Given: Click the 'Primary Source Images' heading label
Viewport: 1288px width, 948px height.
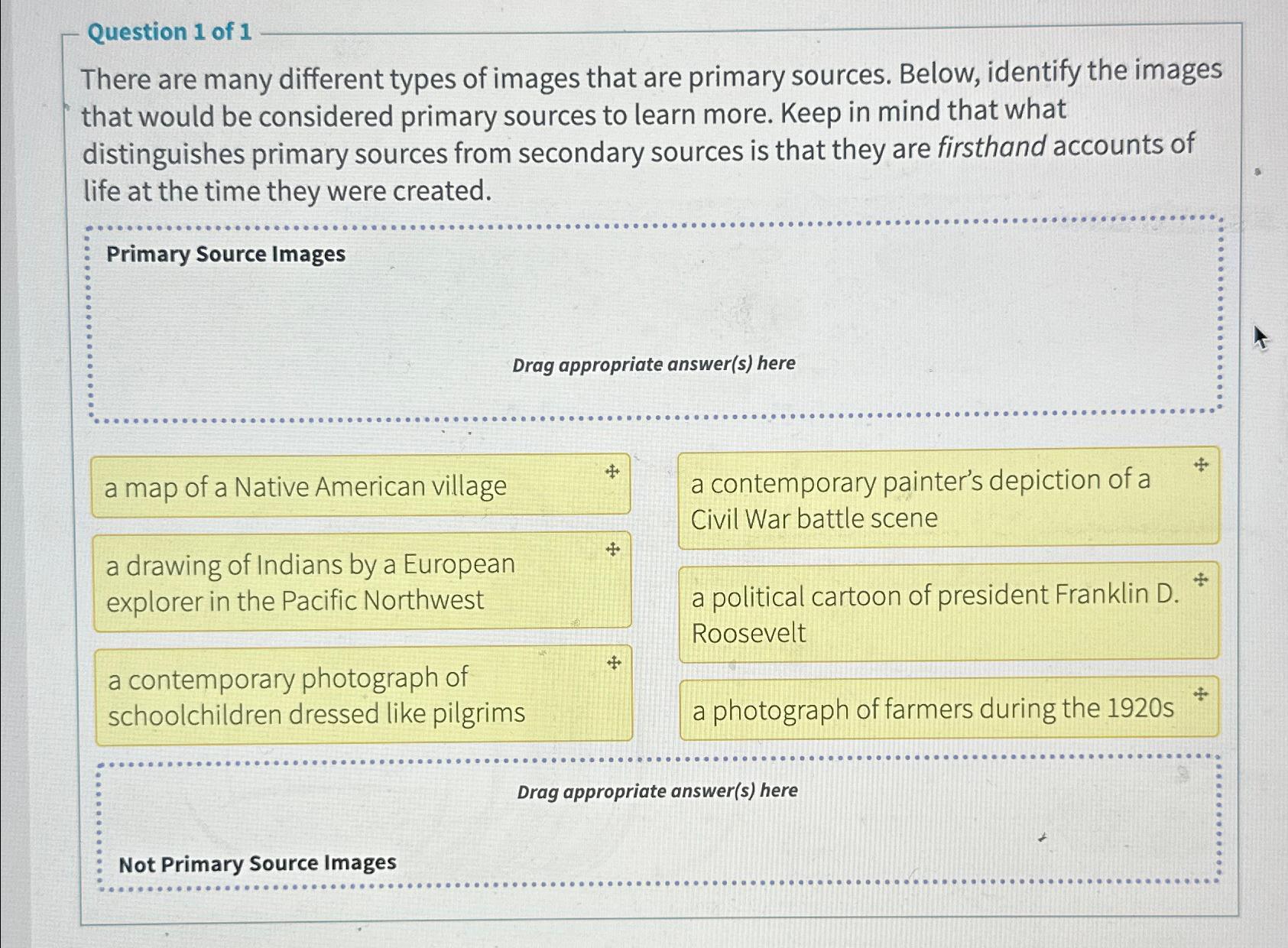Looking at the screenshot, I should [227, 254].
